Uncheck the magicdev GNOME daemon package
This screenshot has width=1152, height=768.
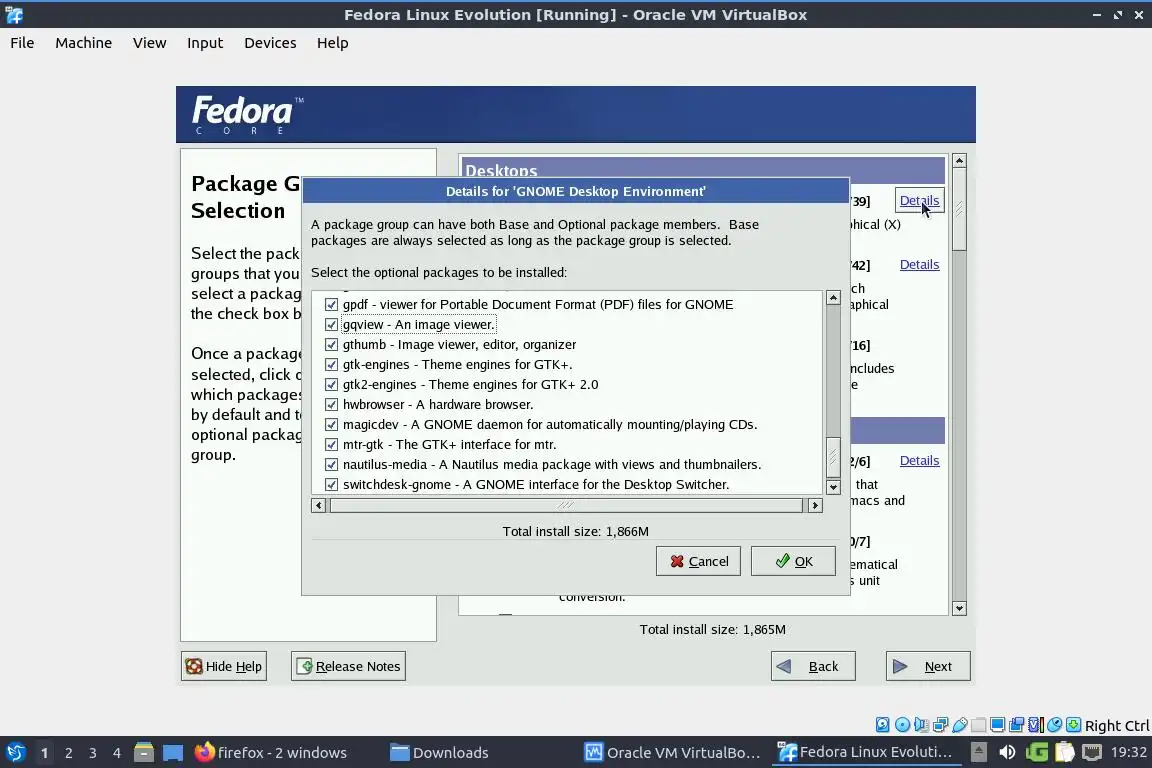(331, 424)
